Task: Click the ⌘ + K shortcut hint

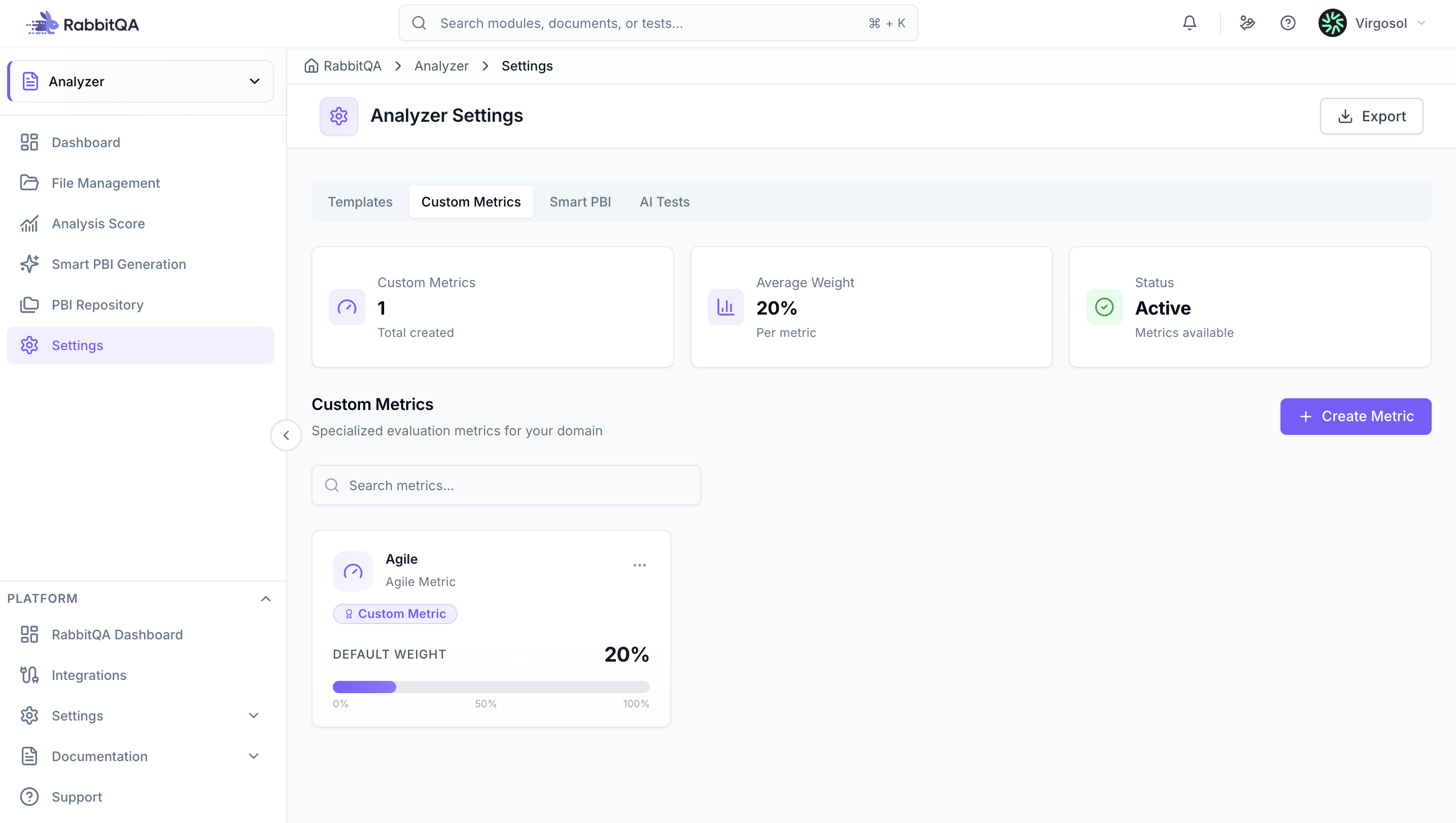Action: [887, 23]
